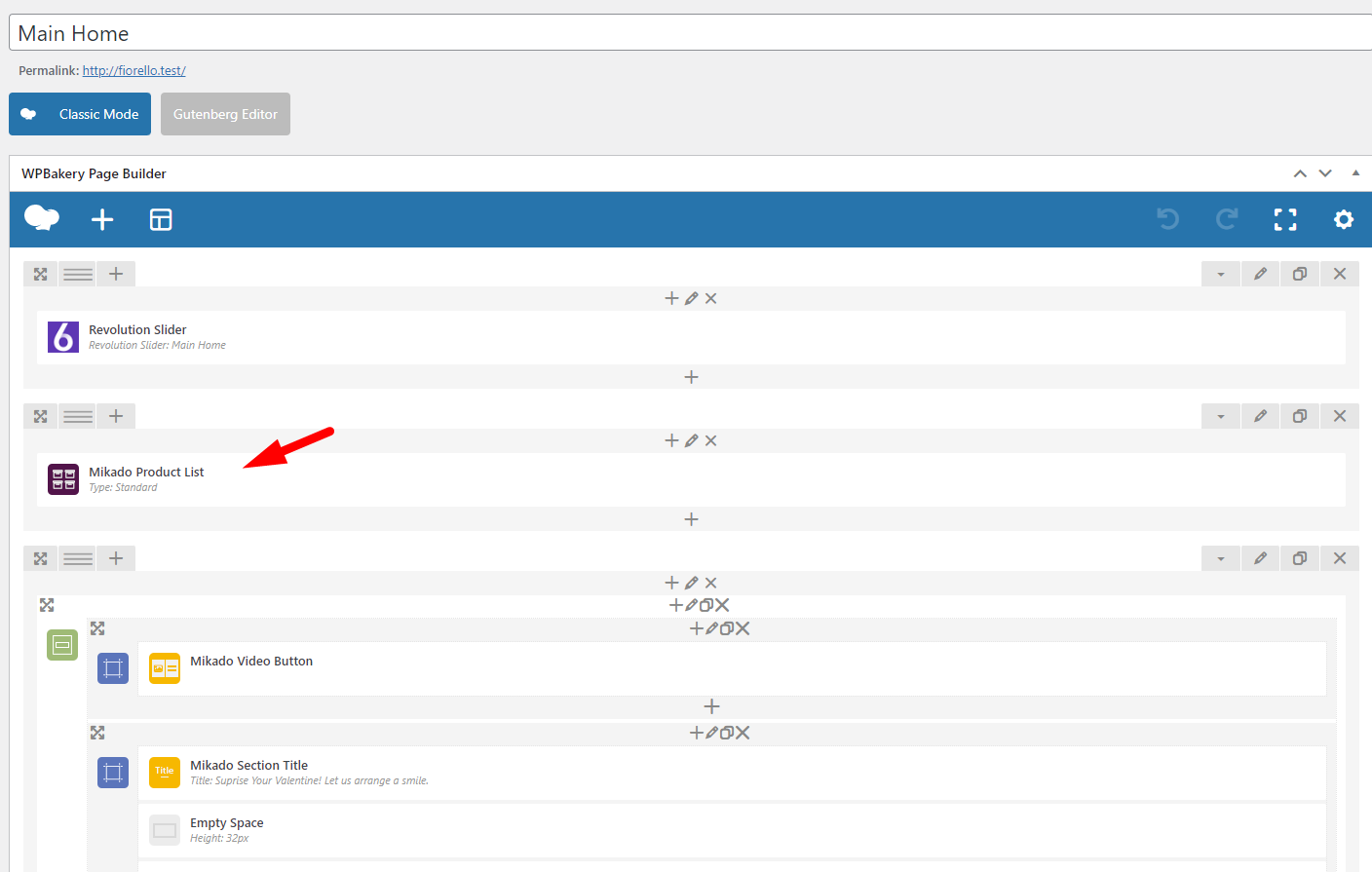1372x872 pixels.
Task: Delete the third row
Action: 1340,558
